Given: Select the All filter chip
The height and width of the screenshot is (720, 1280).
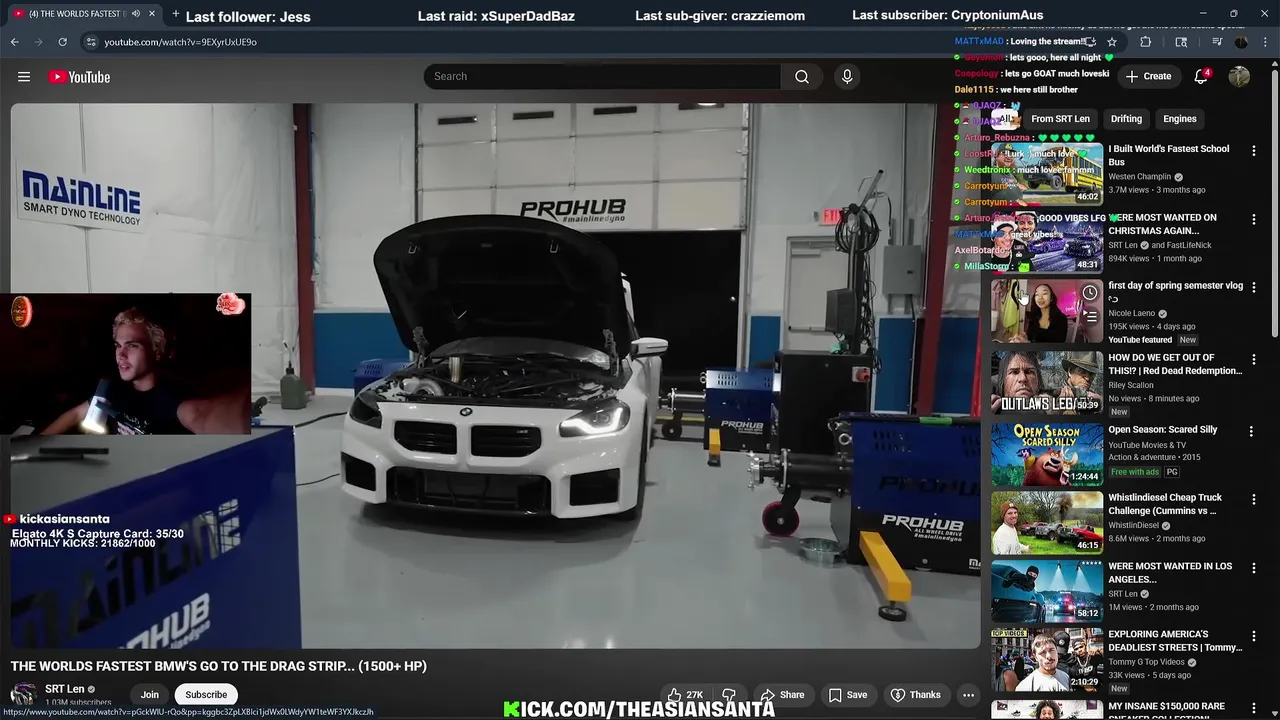Looking at the screenshot, I should pyautogui.click(x=1004, y=119).
